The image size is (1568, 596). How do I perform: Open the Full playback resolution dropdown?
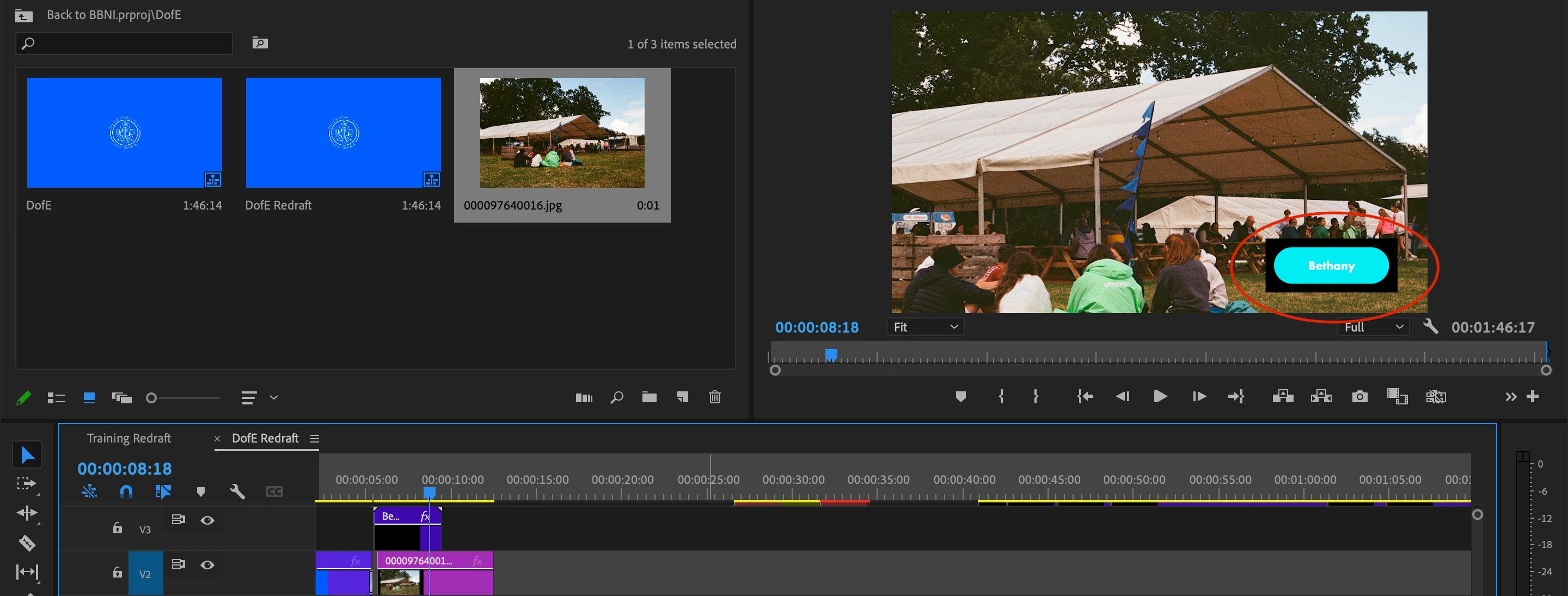pos(1373,327)
